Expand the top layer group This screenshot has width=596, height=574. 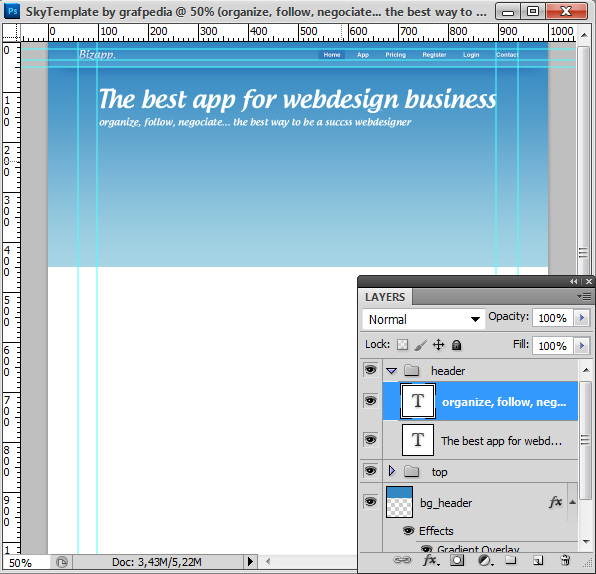pyautogui.click(x=392, y=471)
